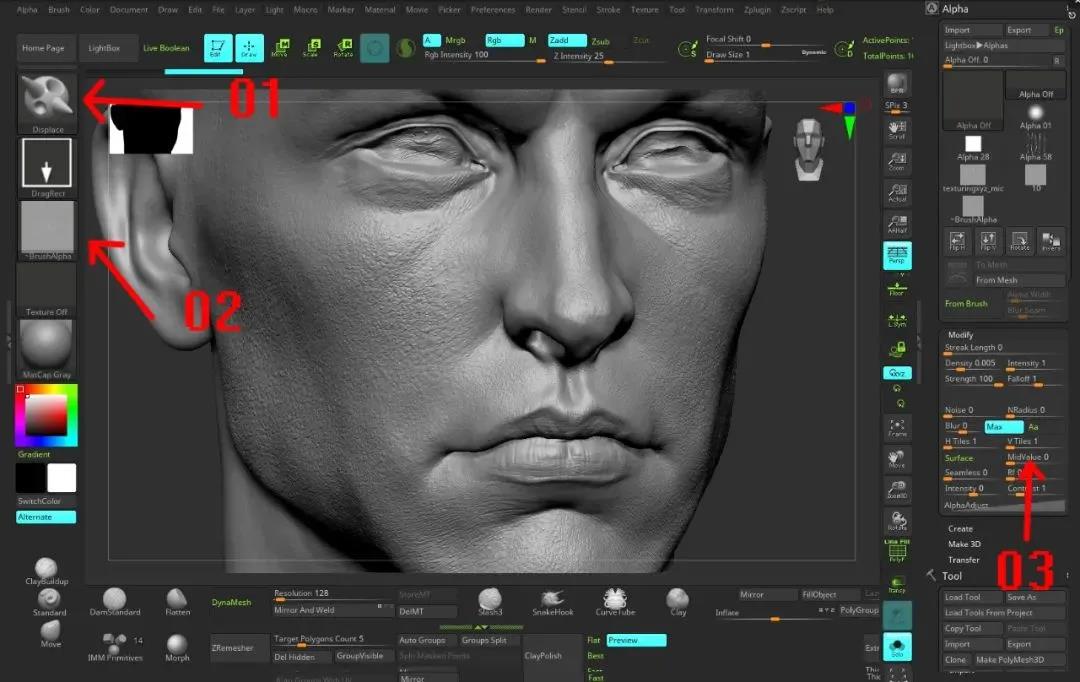The height and width of the screenshot is (682, 1080).
Task: Toggle Perspective view button
Action: pyautogui.click(x=897, y=256)
